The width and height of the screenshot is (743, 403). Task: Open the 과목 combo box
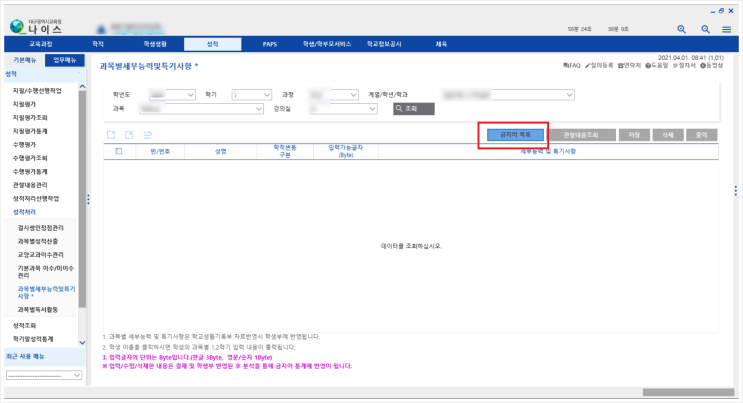(201, 109)
